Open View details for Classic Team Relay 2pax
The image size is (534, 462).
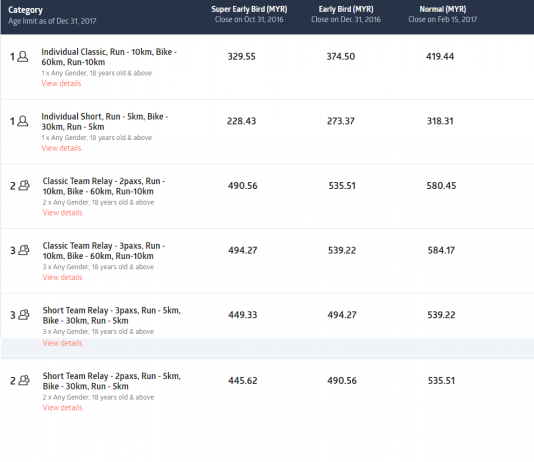pos(62,213)
